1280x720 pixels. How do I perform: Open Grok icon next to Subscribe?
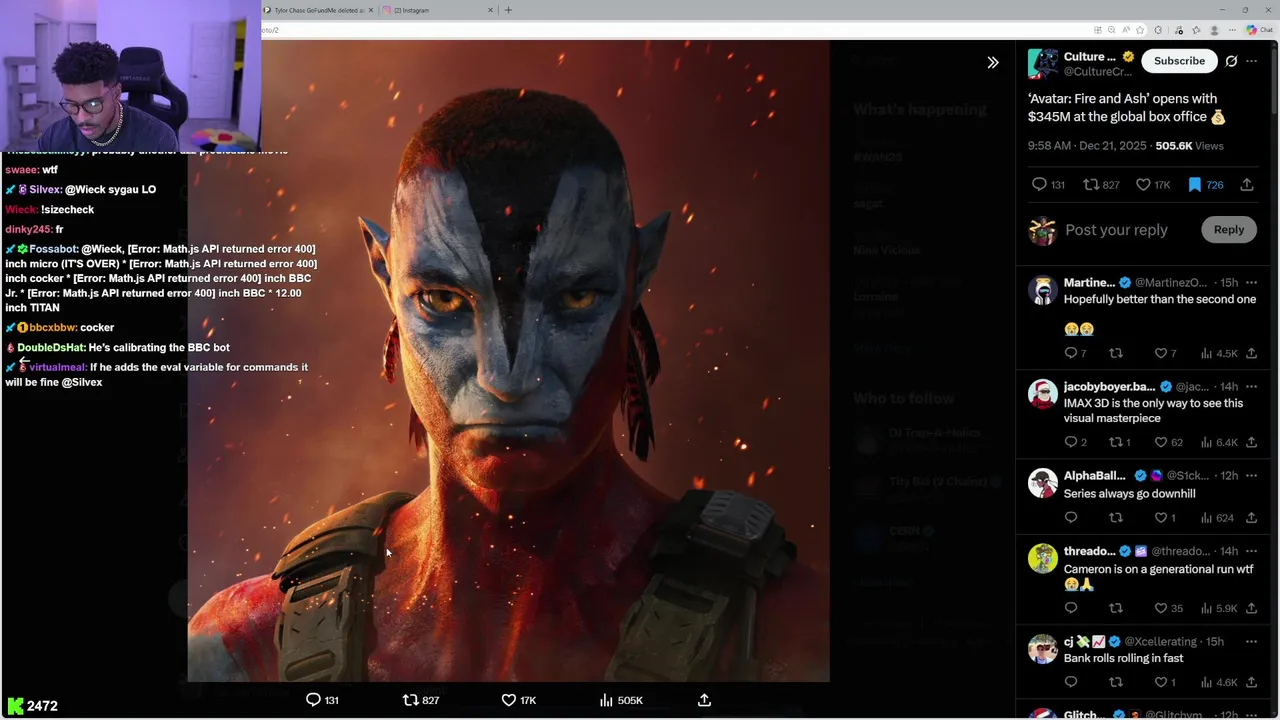(x=1231, y=61)
